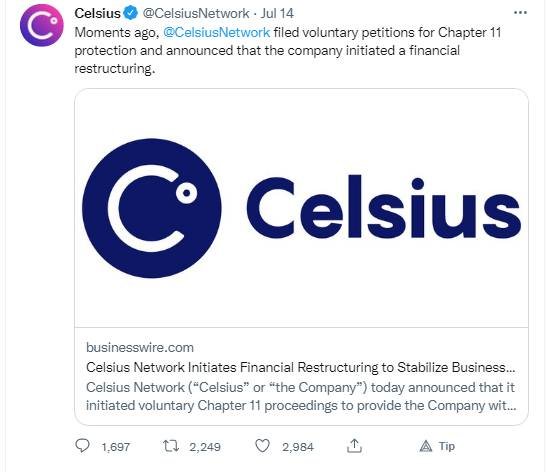The image size is (547, 472).
Task: Open the @CelsiusNetwork handle beside the name
Action: click(196, 13)
